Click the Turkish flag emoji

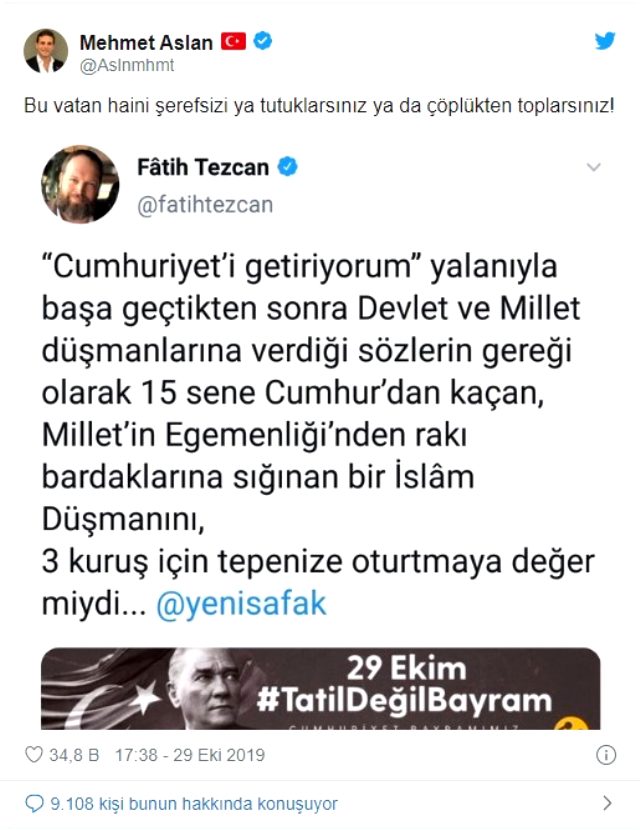(x=233, y=41)
